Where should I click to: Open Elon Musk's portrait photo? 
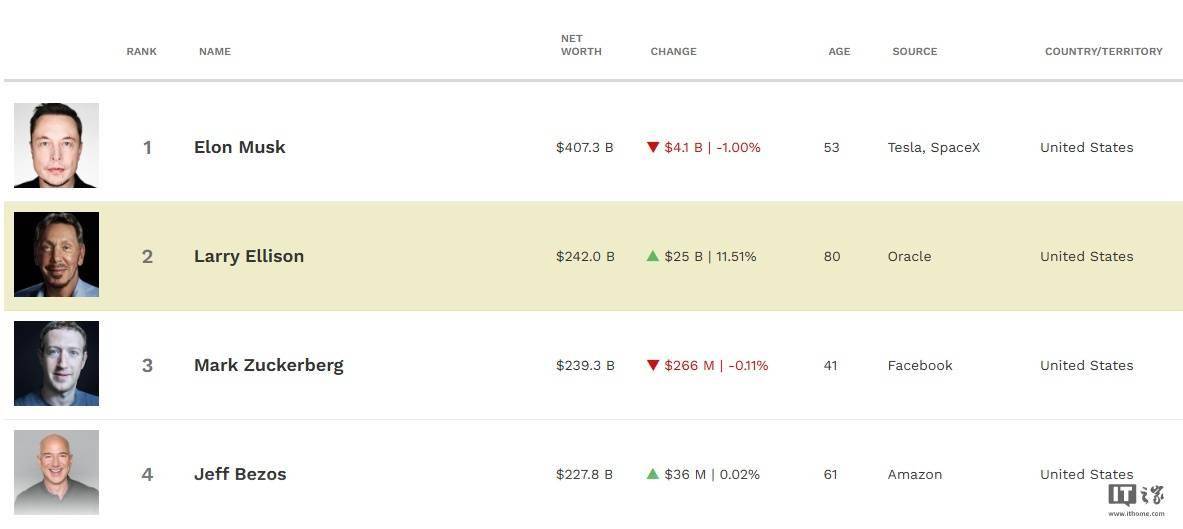coord(57,146)
